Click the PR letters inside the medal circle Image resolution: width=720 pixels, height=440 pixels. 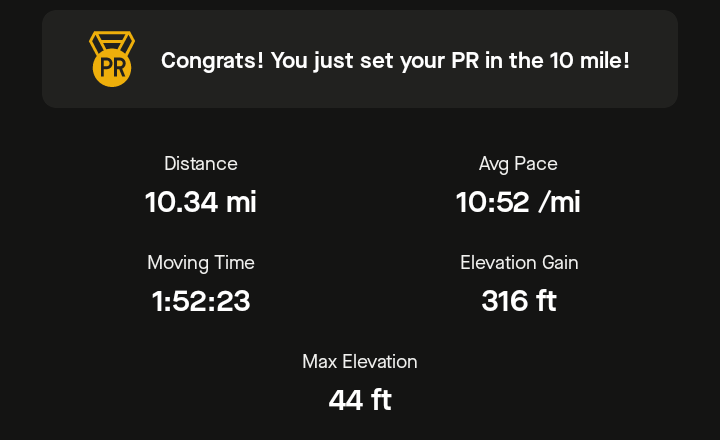coord(112,68)
